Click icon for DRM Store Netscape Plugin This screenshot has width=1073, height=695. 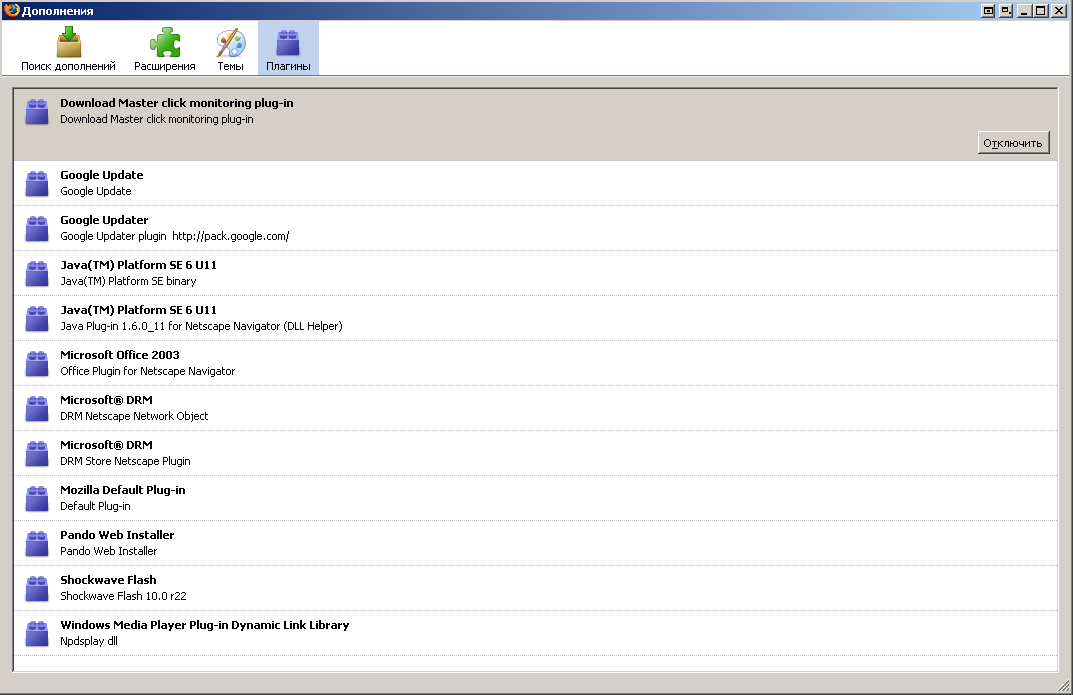37,454
